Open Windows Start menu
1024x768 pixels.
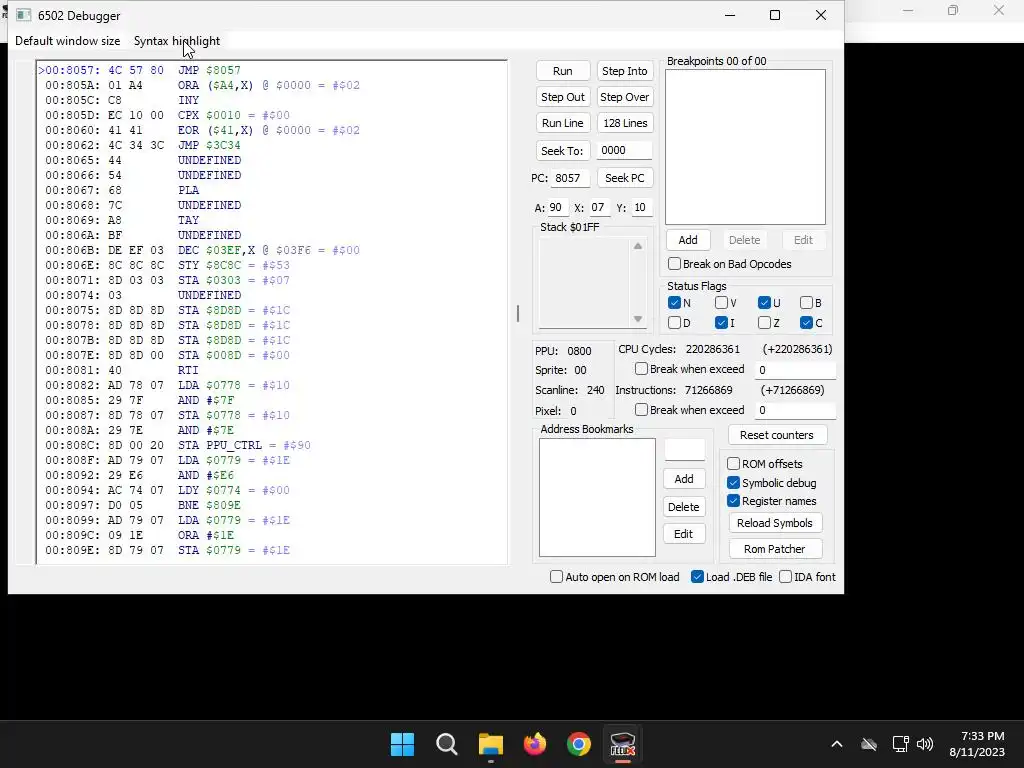click(x=402, y=744)
